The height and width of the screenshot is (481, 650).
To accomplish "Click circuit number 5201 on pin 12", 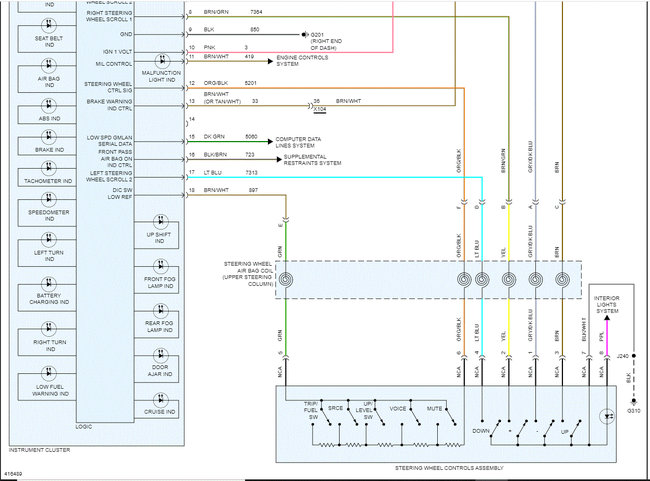I will (250, 83).
